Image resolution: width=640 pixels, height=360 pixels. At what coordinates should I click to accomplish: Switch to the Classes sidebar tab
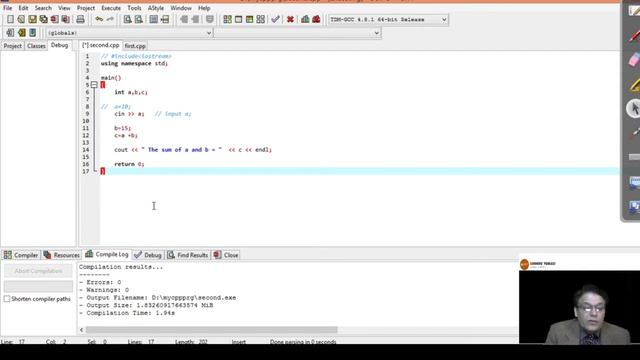[x=36, y=46]
